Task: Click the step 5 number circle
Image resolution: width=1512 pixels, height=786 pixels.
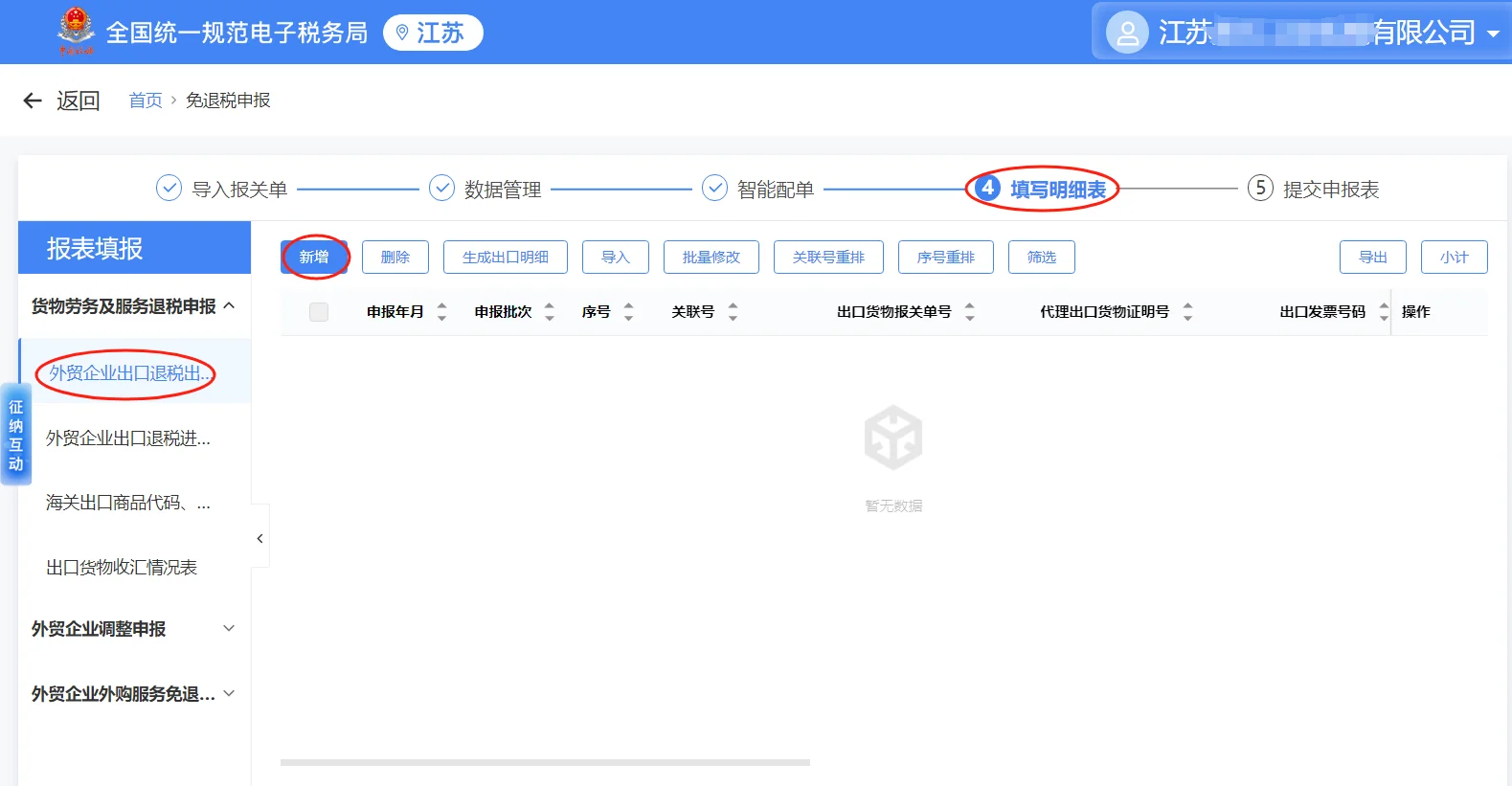Action: pos(1260,188)
